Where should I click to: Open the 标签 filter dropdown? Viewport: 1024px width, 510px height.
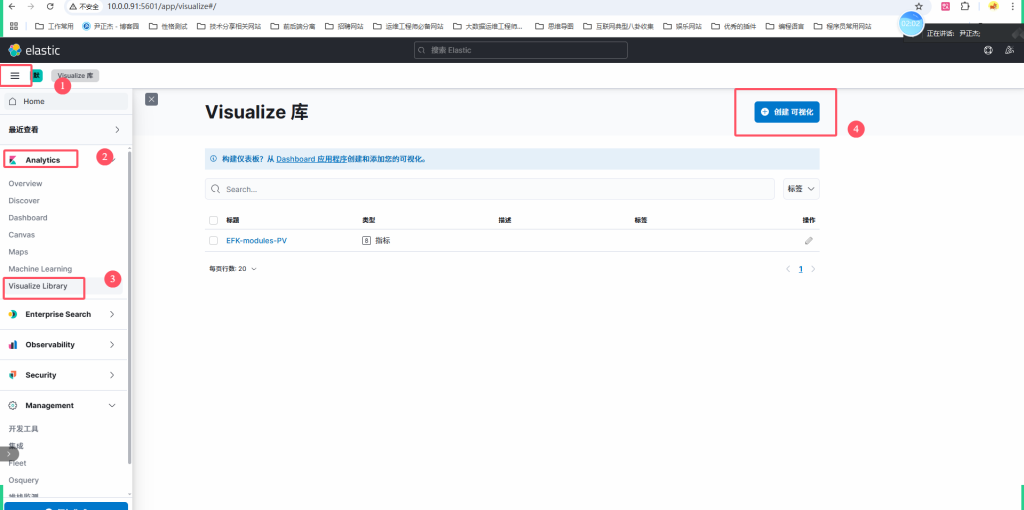801,188
